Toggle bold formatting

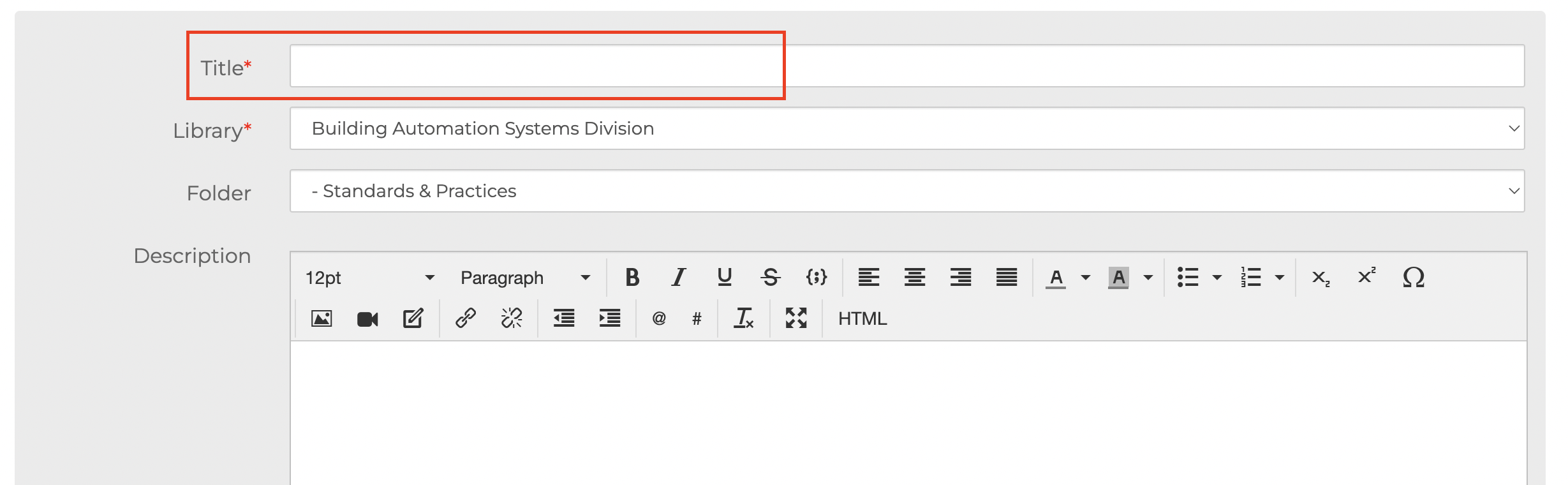632,278
